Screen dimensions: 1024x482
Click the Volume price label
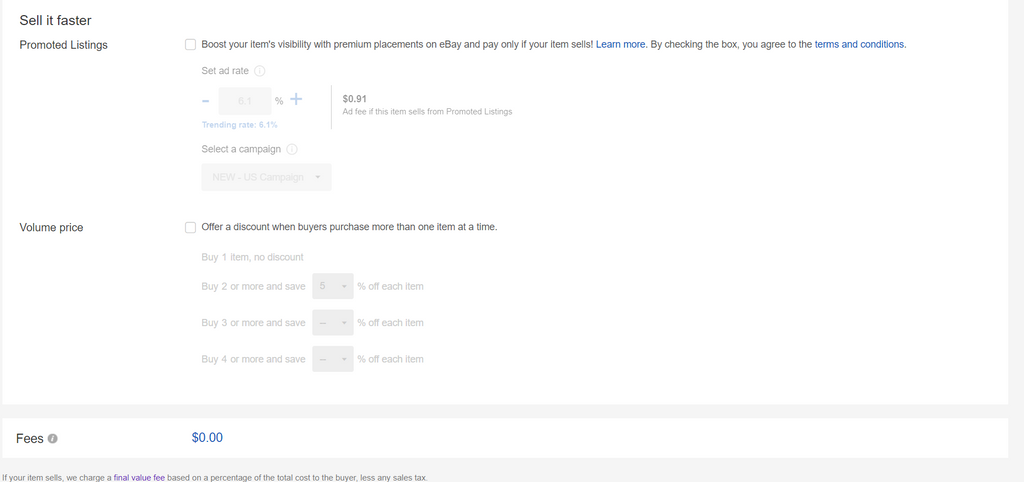point(51,228)
